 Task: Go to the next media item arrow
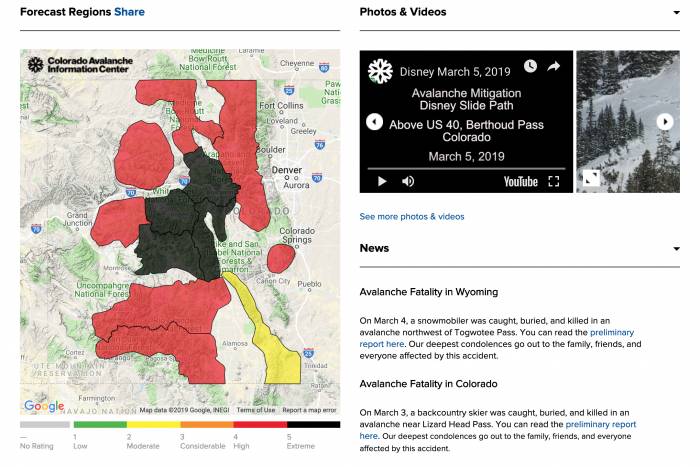(x=665, y=121)
